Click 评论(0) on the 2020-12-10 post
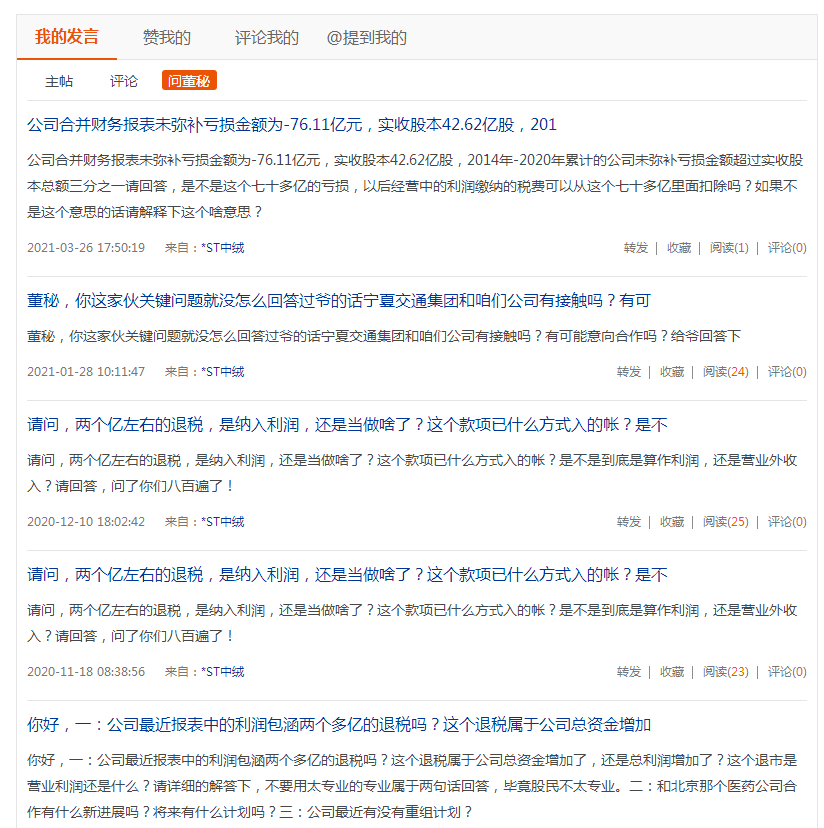The image size is (824, 828). tap(786, 522)
